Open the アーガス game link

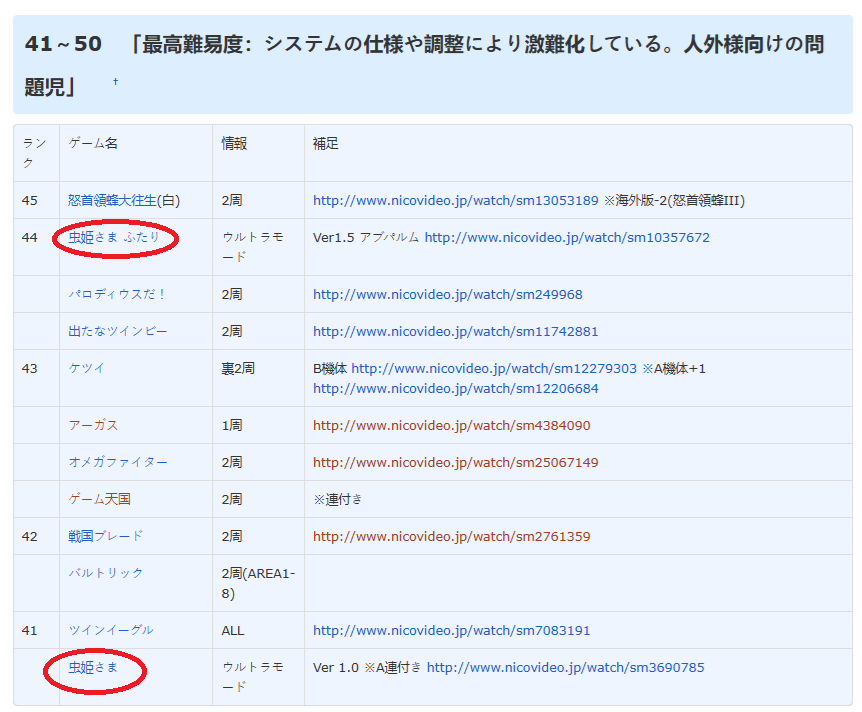click(93, 426)
